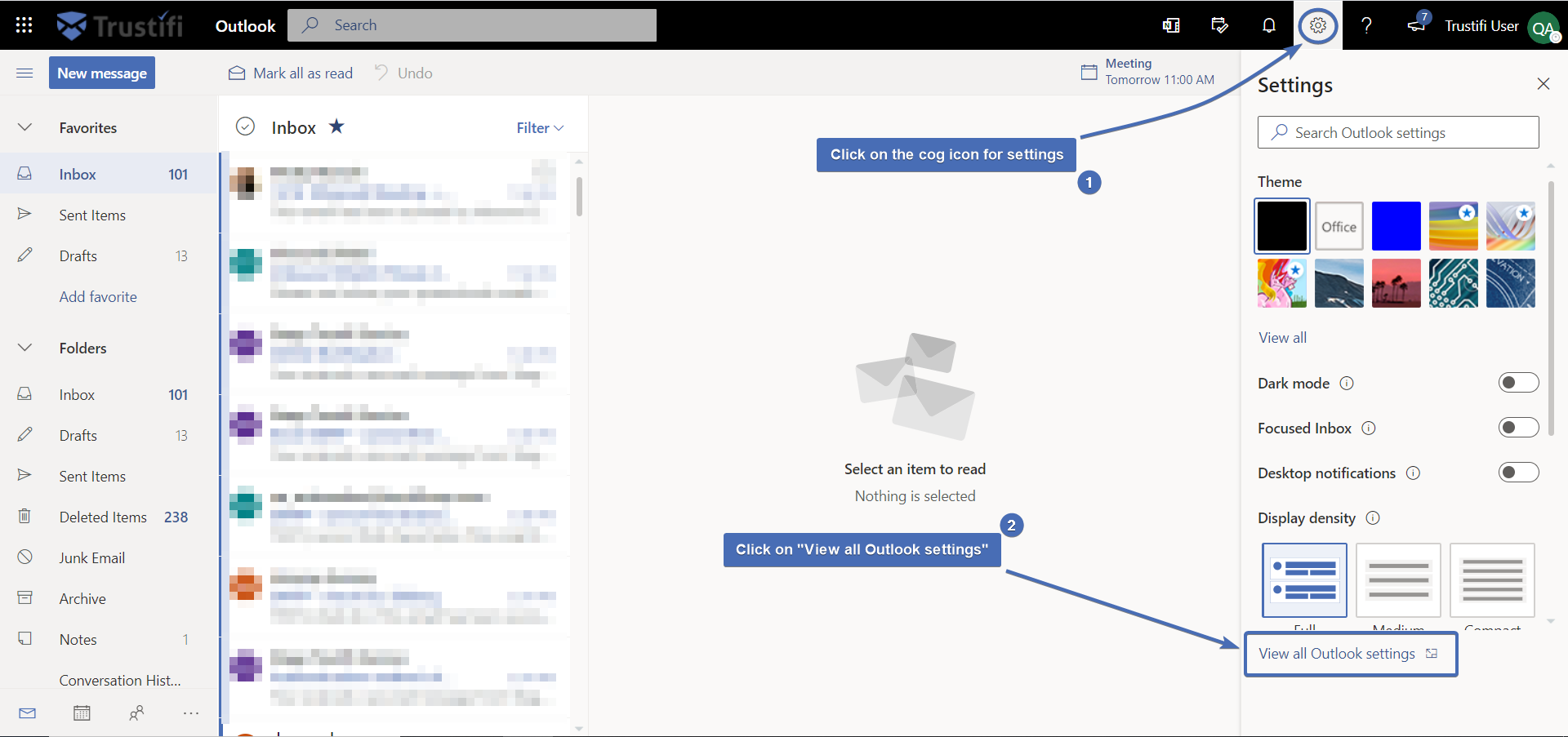
Task: Click the Trustifi logo in the header
Action: (x=120, y=25)
